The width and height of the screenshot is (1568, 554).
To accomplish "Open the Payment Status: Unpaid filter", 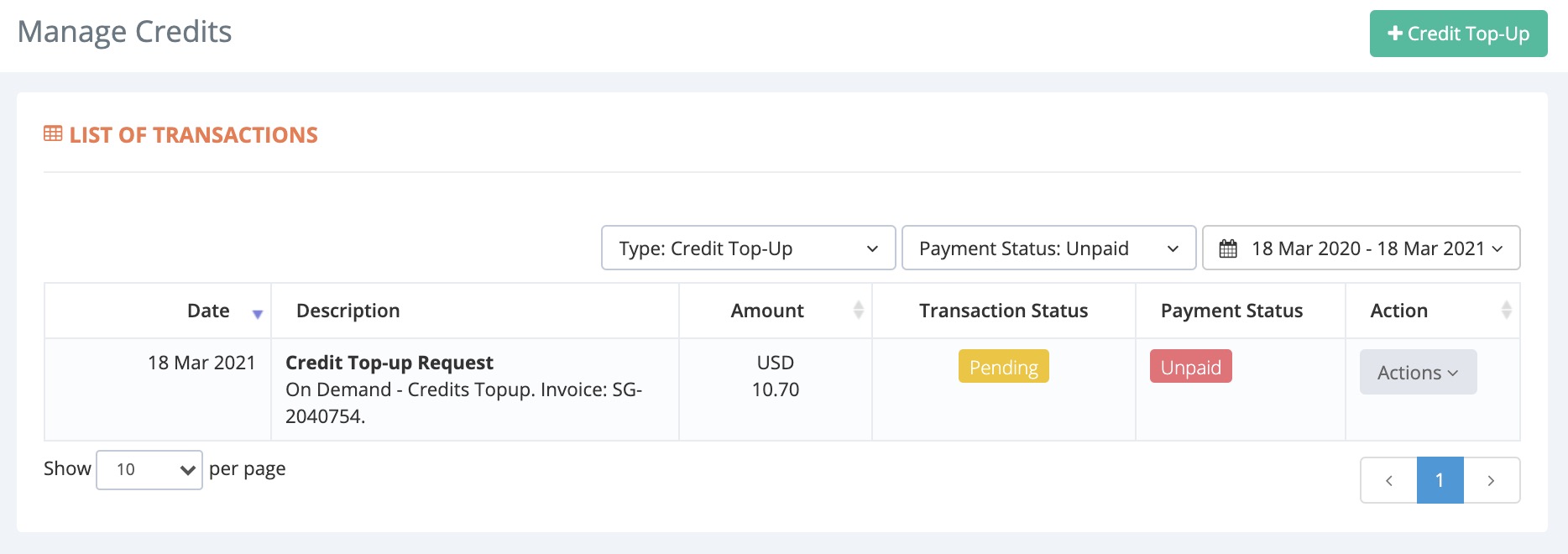I will (x=1048, y=248).
